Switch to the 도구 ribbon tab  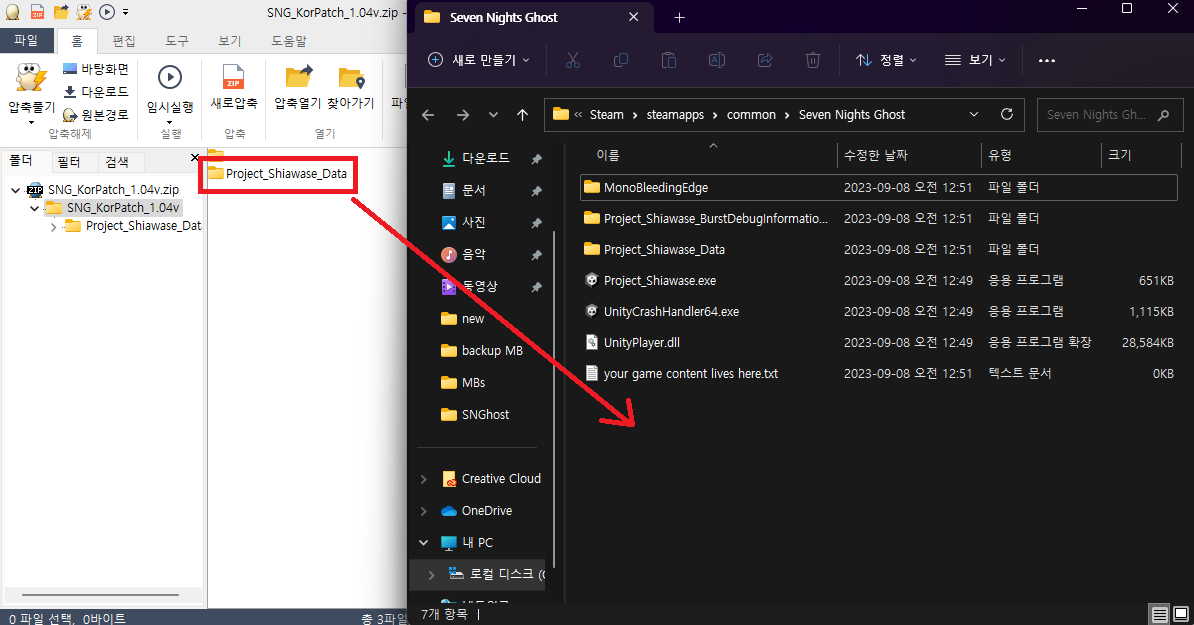point(177,41)
